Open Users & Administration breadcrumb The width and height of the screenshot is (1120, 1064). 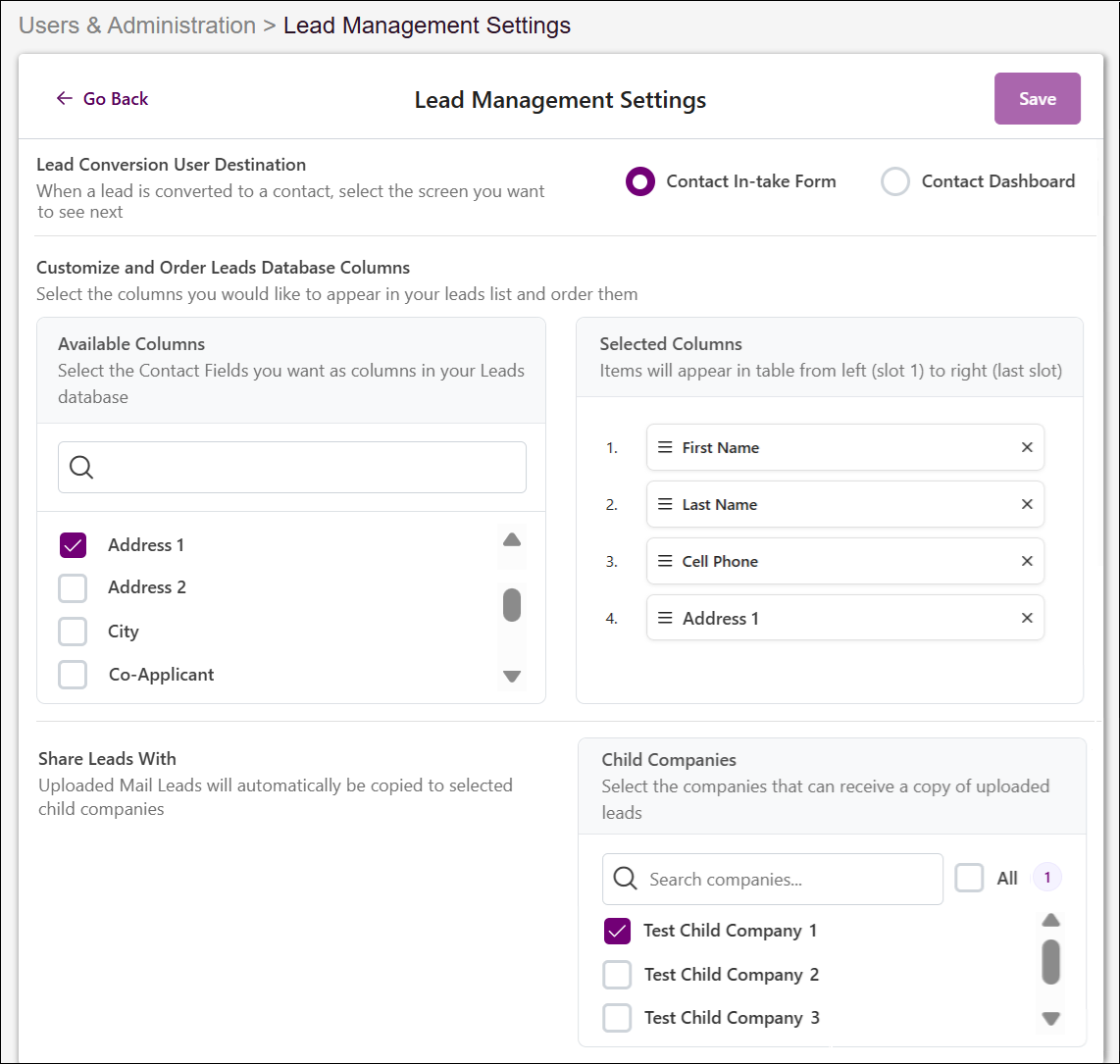click(137, 25)
